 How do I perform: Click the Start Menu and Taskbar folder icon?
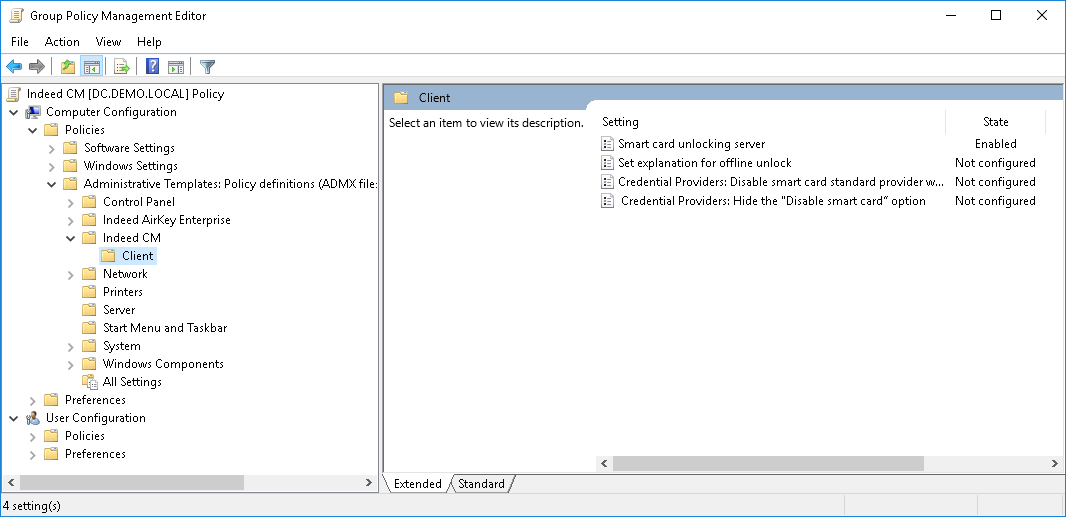click(89, 328)
